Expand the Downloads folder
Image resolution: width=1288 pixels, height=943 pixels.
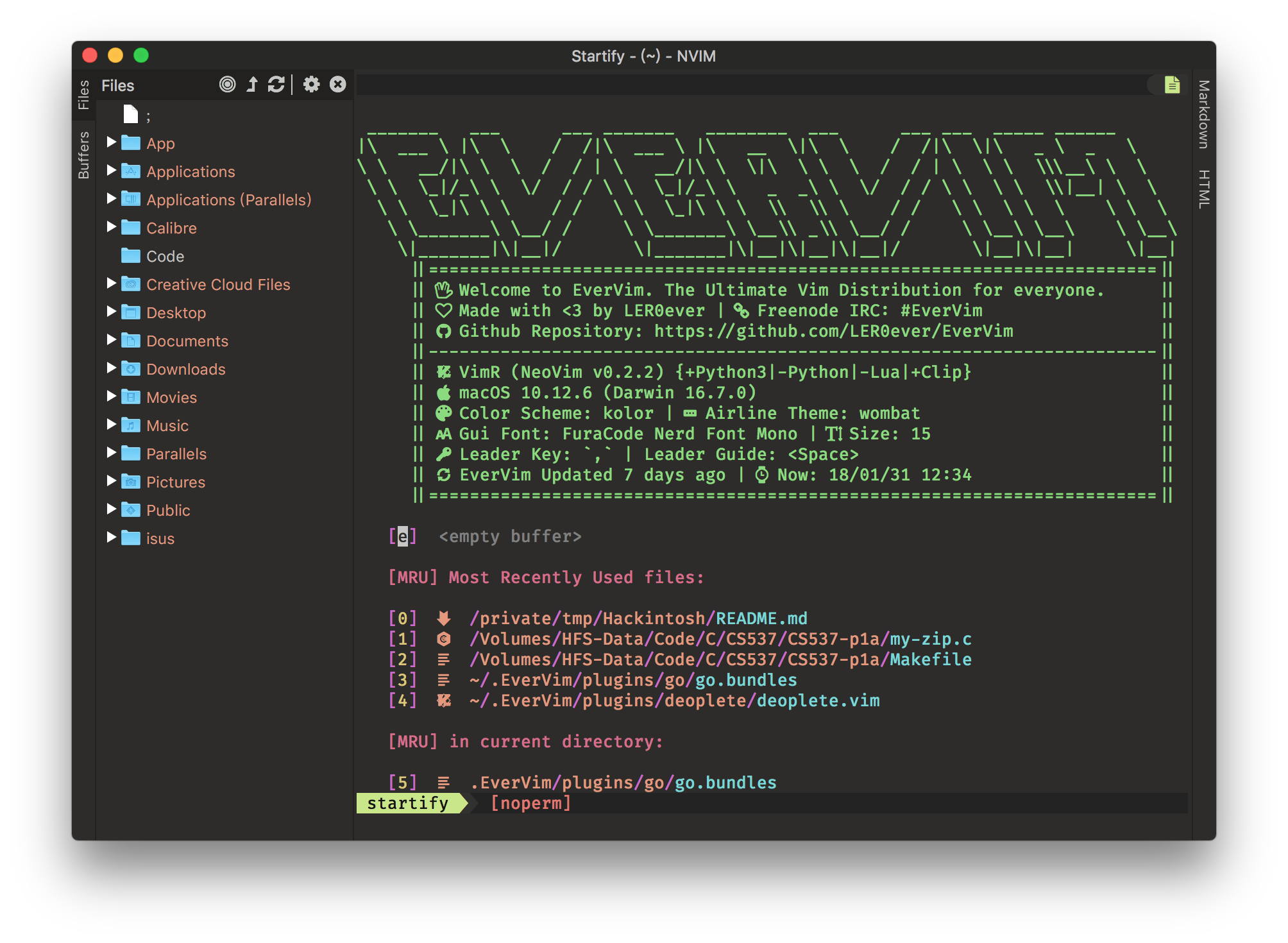pos(112,368)
